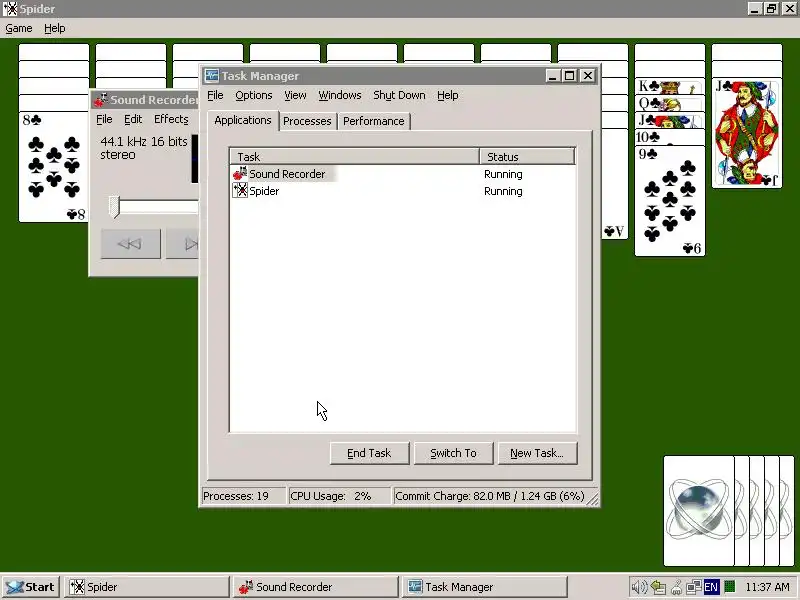This screenshot has height=600, width=800.
Task: Open the Sound Recorder Edit menu
Action: 133,119
